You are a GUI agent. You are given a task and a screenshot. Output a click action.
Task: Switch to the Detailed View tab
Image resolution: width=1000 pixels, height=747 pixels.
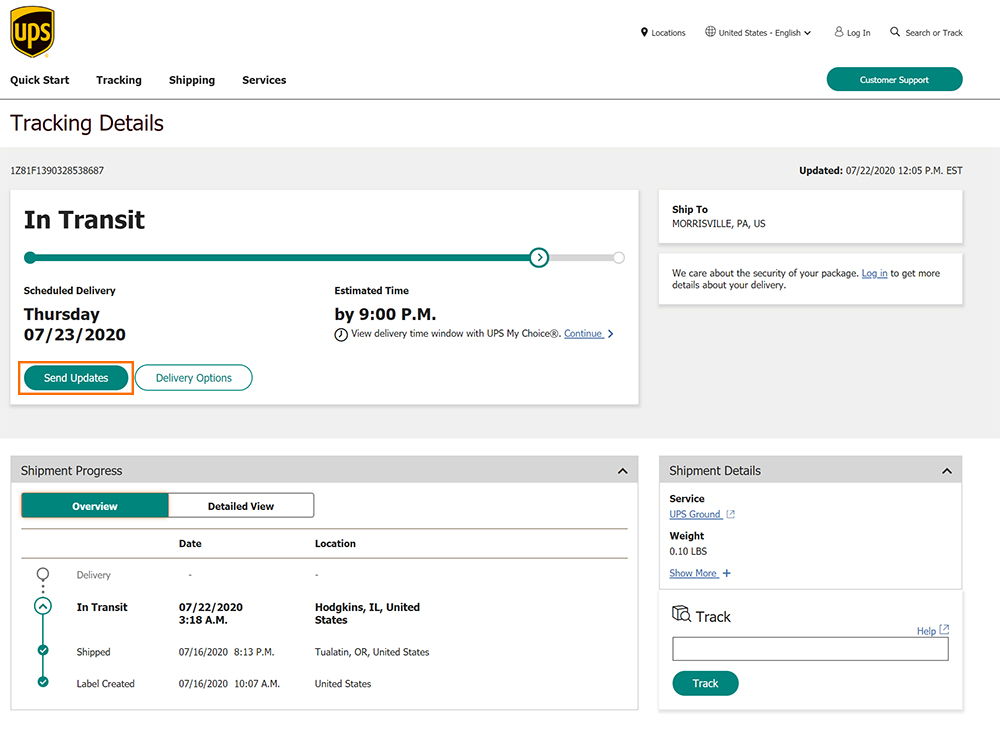(241, 506)
